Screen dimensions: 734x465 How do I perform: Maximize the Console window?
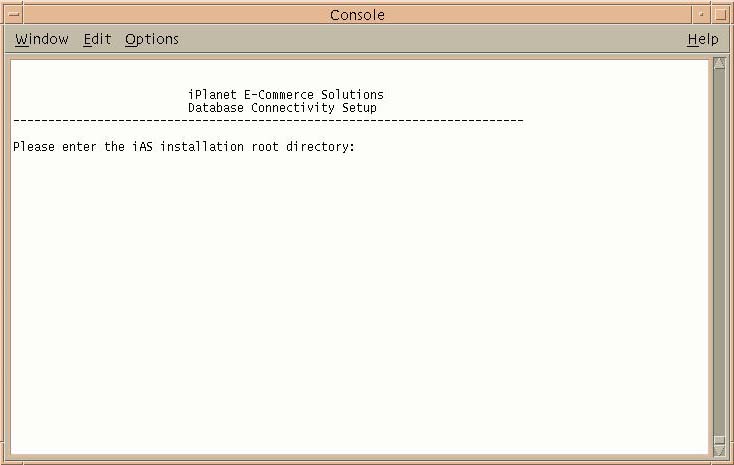tap(721, 15)
